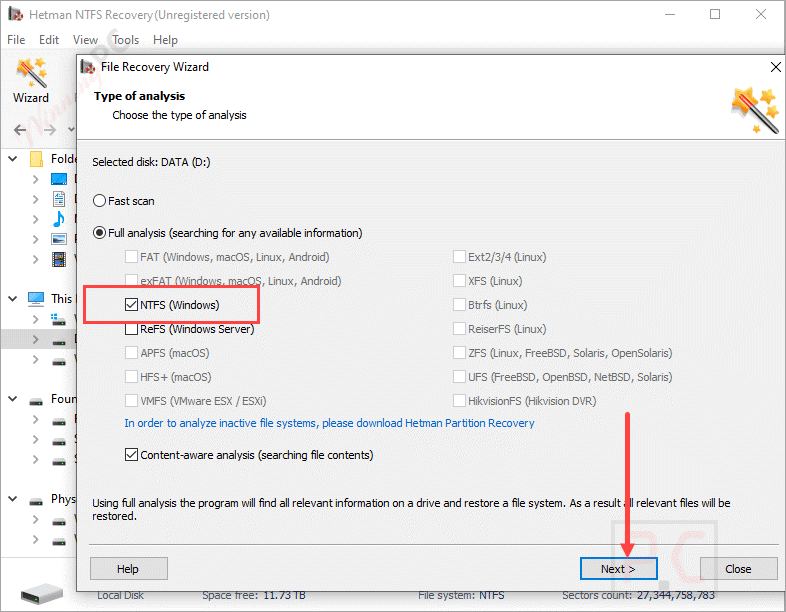Check the FAT file system checkbox
Image resolution: width=786 pixels, height=612 pixels.
pyautogui.click(x=131, y=257)
